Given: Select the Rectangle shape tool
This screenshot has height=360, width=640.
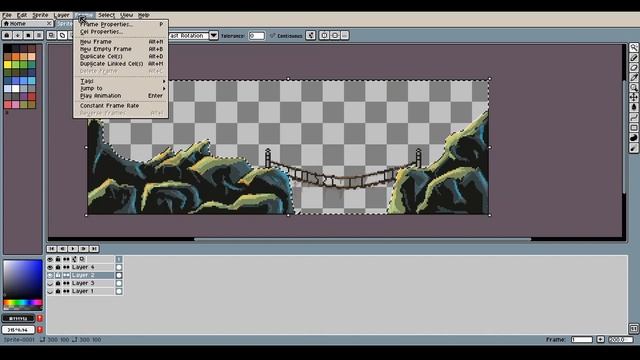Looking at the screenshot, I should coord(633,128).
